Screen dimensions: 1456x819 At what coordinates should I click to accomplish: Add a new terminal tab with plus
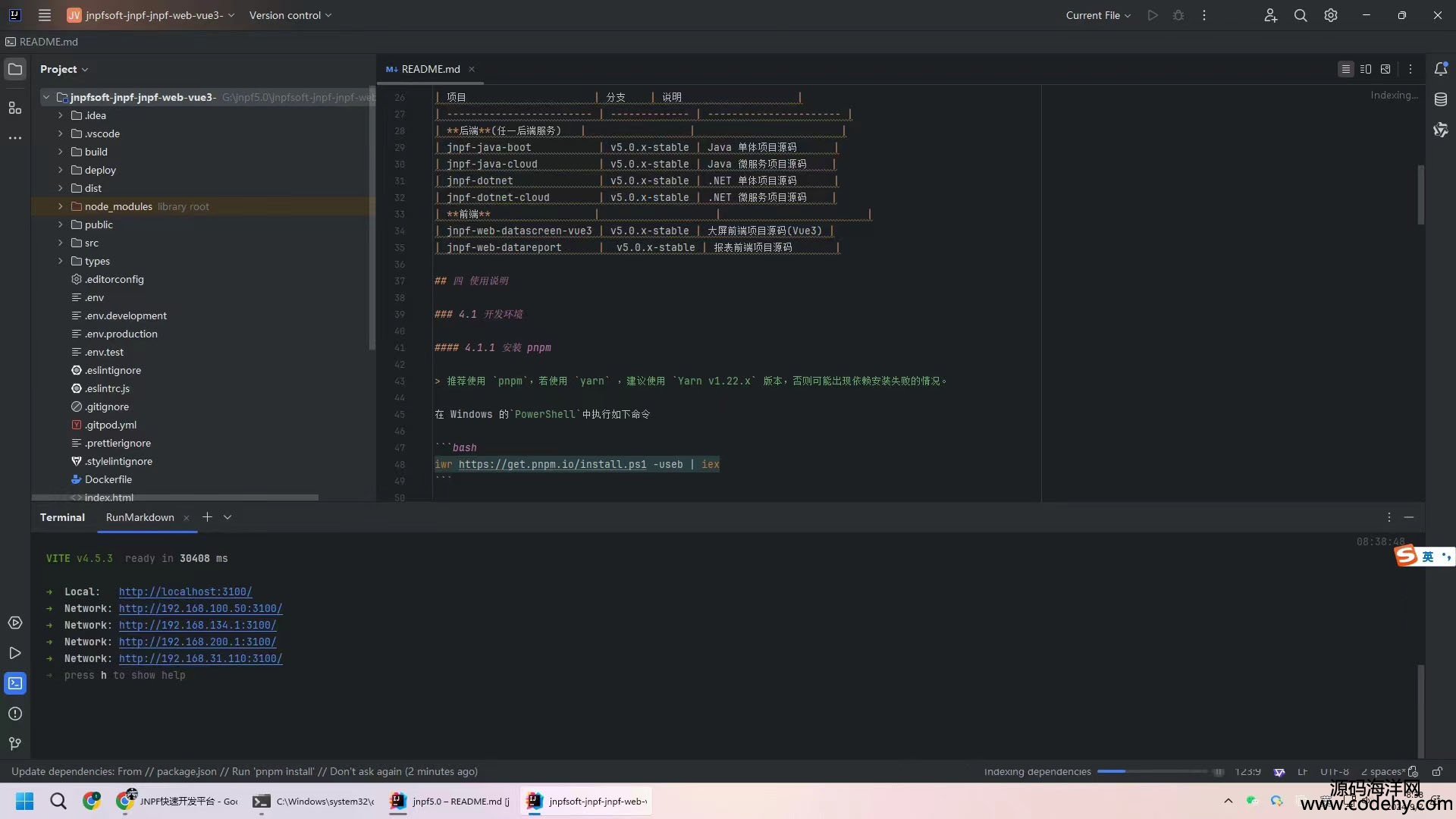point(207,517)
